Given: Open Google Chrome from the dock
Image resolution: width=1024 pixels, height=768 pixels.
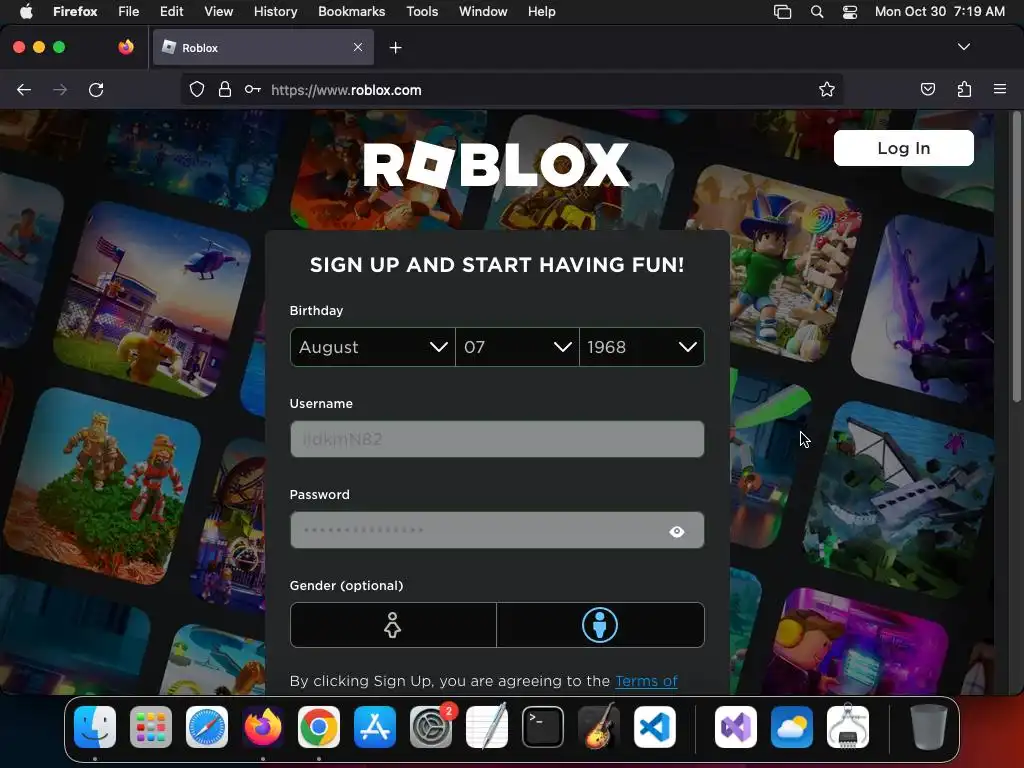Looking at the screenshot, I should (x=319, y=727).
